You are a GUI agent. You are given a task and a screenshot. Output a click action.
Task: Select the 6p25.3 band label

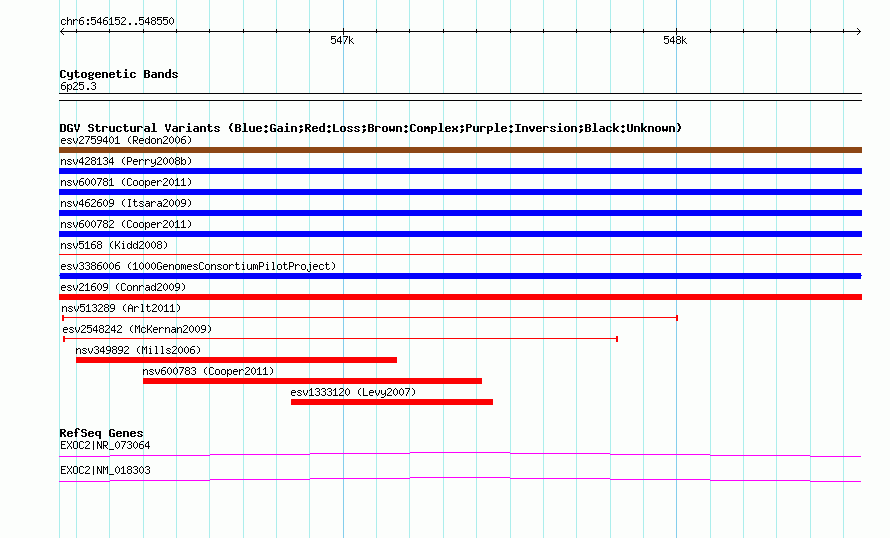coord(78,86)
